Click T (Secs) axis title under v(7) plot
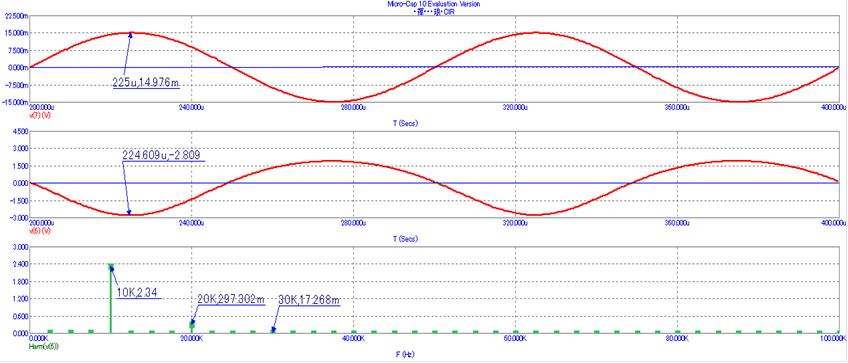 pos(405,123)
